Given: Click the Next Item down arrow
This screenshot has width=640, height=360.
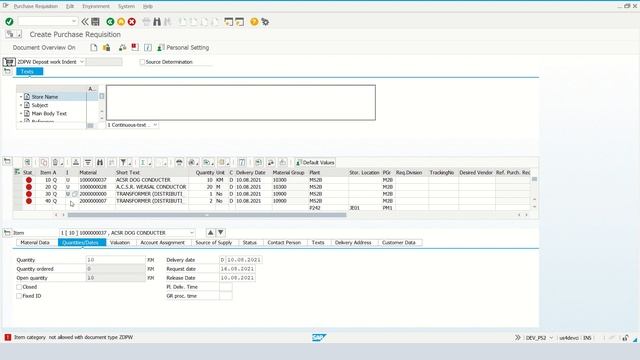Looking at the screenshot, I should pyautogui.click(x=220, y=233).
